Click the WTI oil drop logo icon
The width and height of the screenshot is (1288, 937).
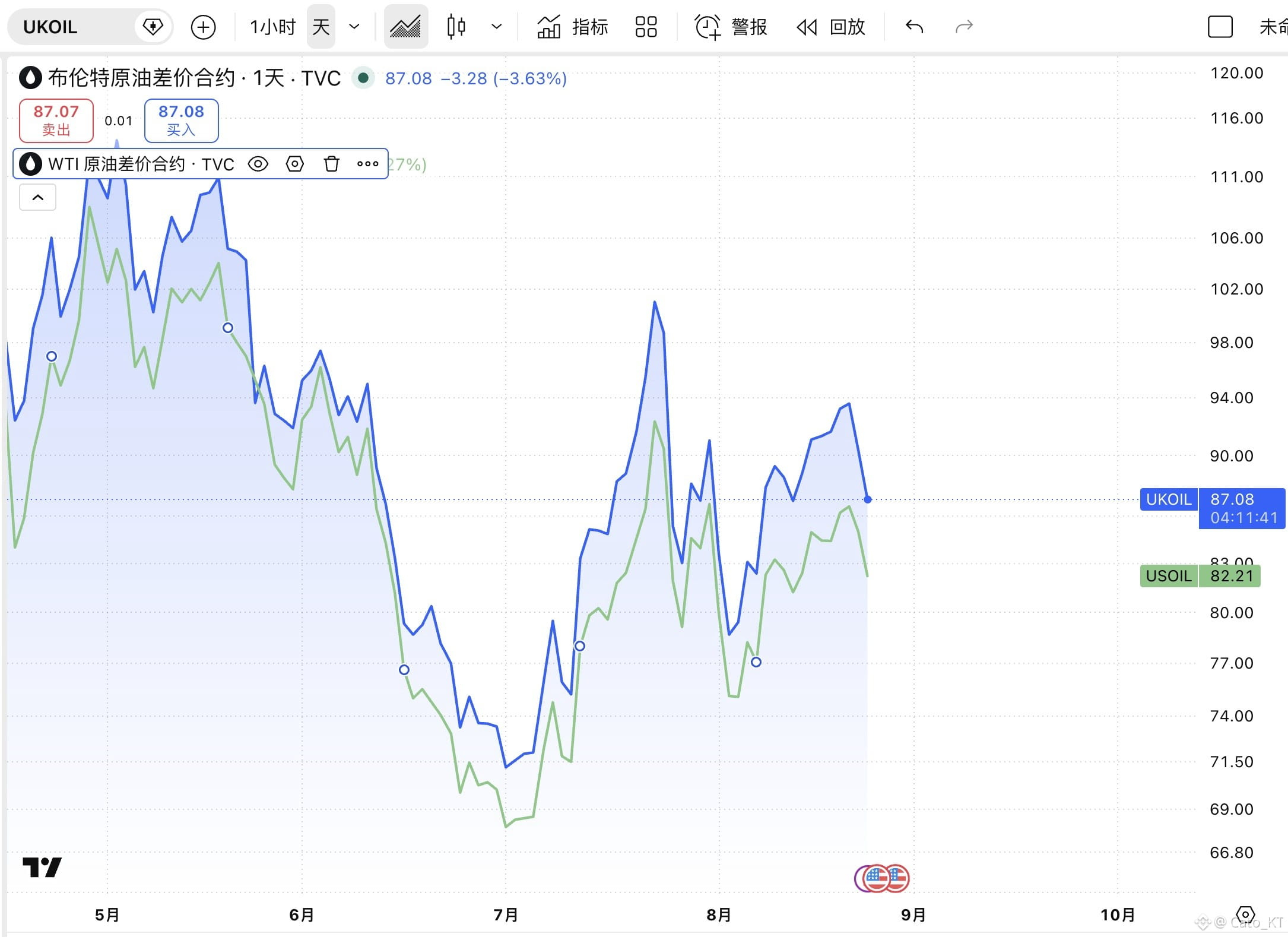tap(31, 164)
